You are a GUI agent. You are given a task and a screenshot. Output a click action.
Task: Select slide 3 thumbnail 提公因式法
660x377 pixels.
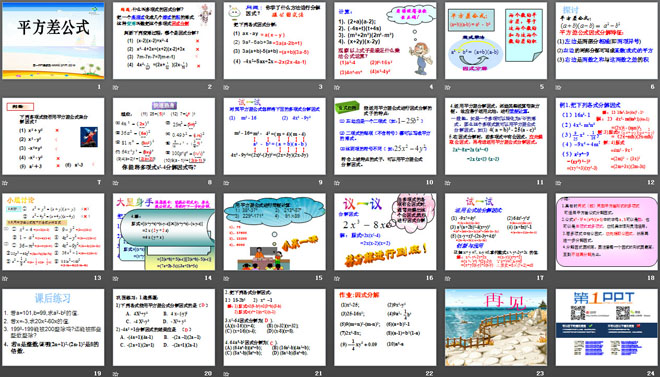pyautogui.click(x=274, y=40)
